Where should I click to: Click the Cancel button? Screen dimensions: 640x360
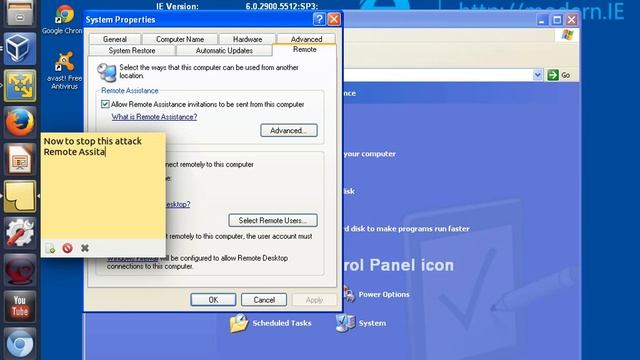(264, 300)
